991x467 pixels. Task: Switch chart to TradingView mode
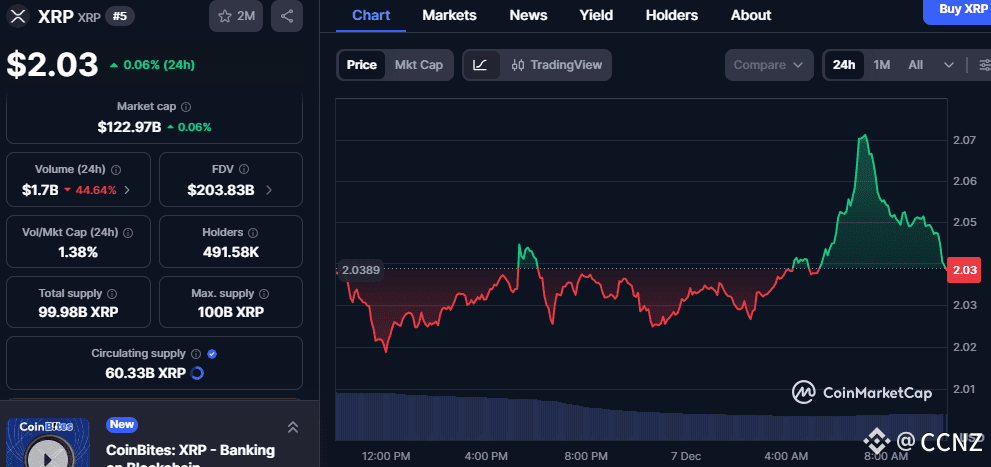pos(556,65)
